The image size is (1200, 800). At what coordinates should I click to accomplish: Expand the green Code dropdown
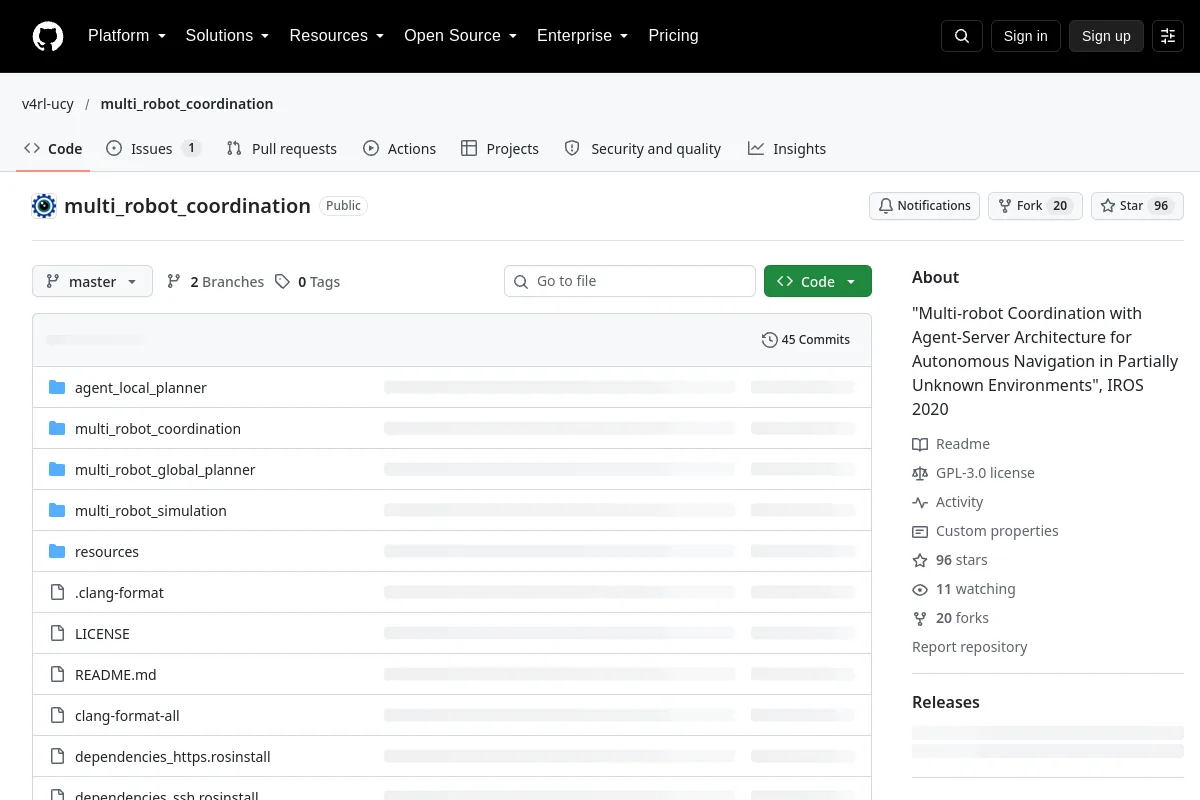tap(818, 281)
